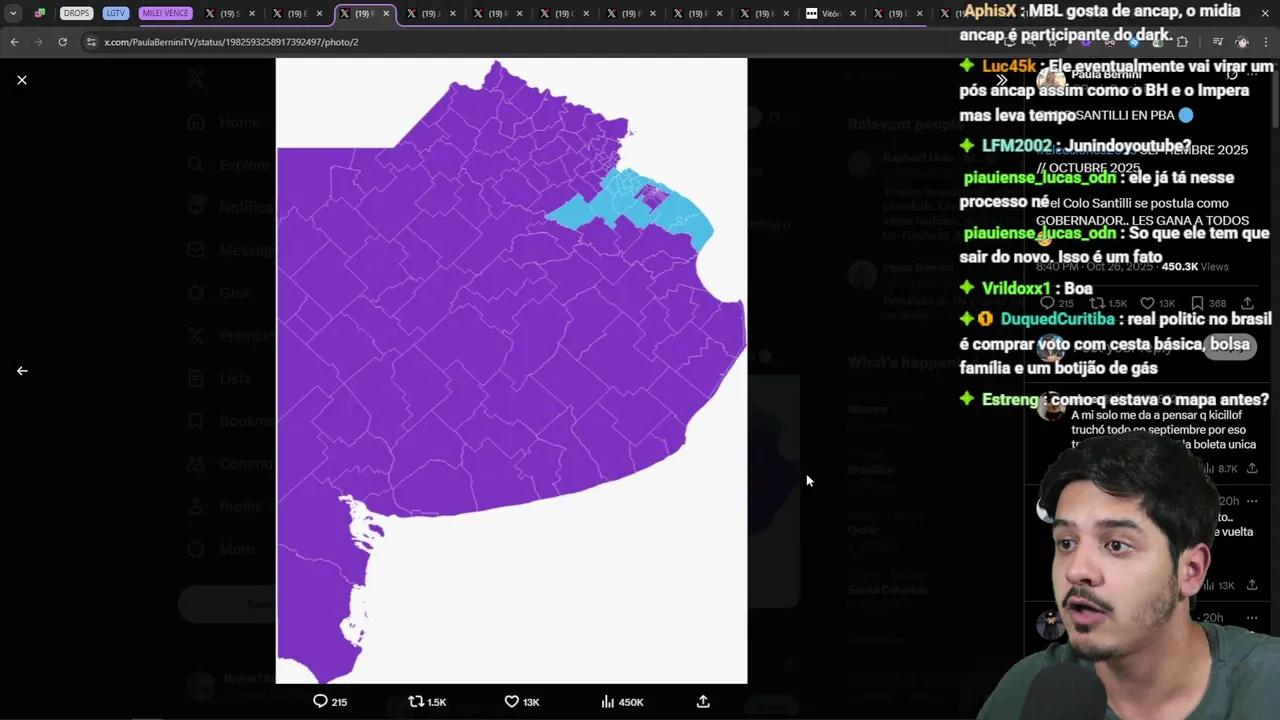1280x720 pixels.
Task: Repost icon showing 1.5K below the map
Action: 416,702
